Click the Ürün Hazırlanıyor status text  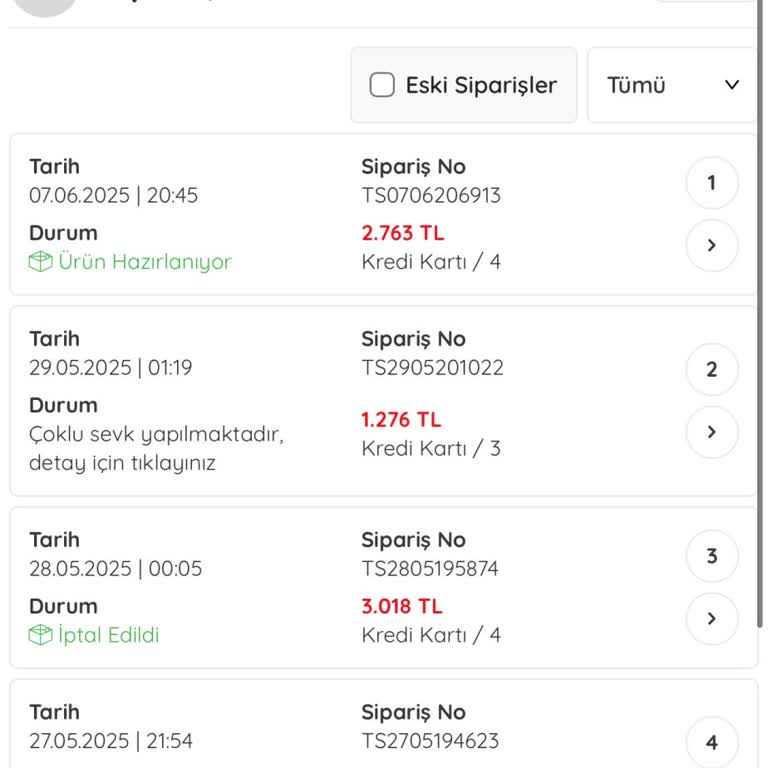tap(144, 262)
